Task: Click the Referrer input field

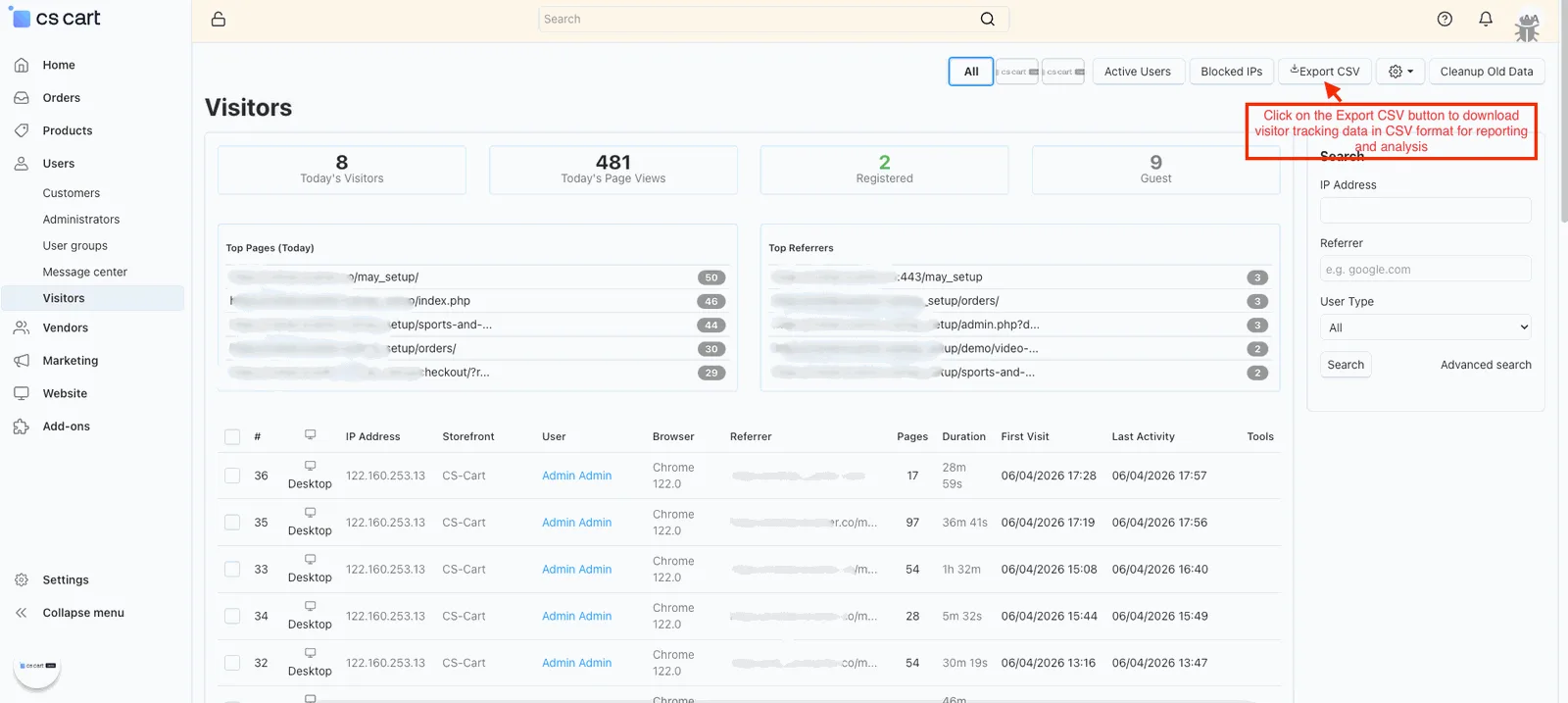Action: (1425, 270)
